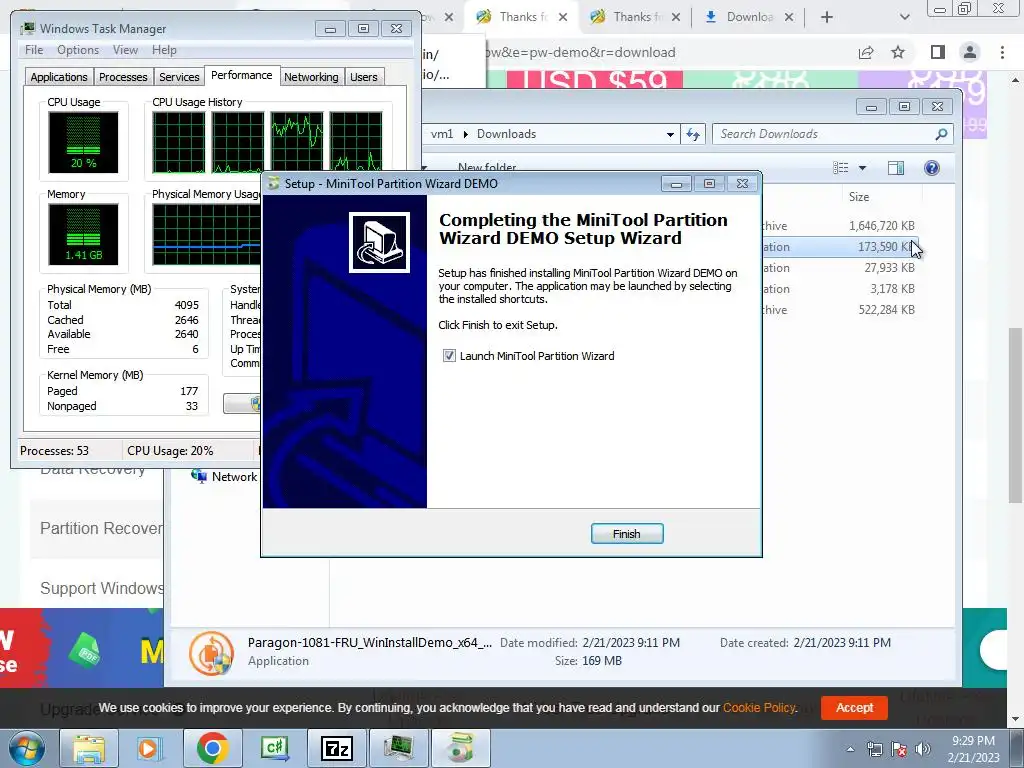This screenshot has height=768, width=1024.
Task: Open a new Chrome tab with plus button
Action: 827,17
